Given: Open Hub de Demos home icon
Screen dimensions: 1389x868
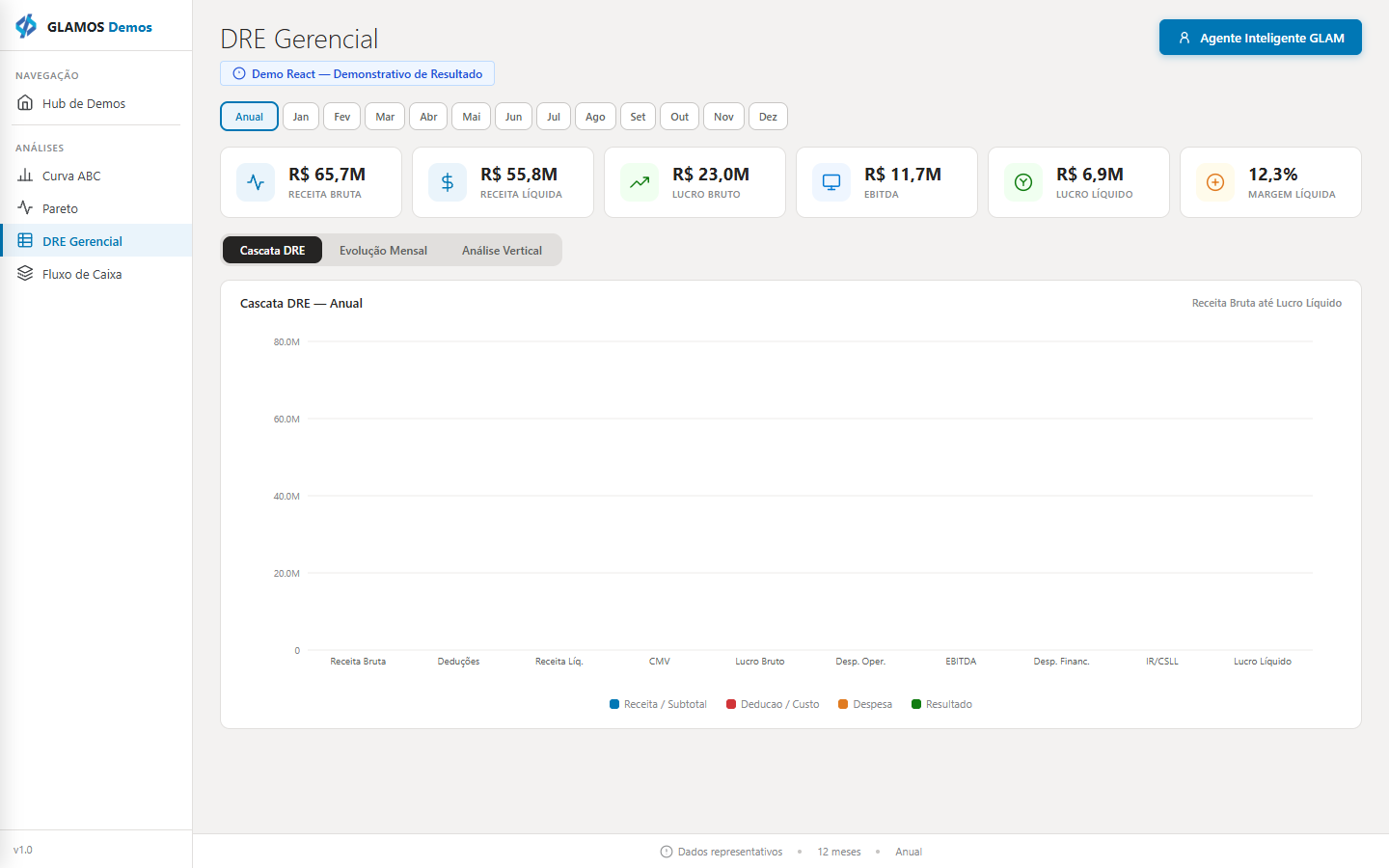Looking at the screenshot, I should click(x=25, y=103).
